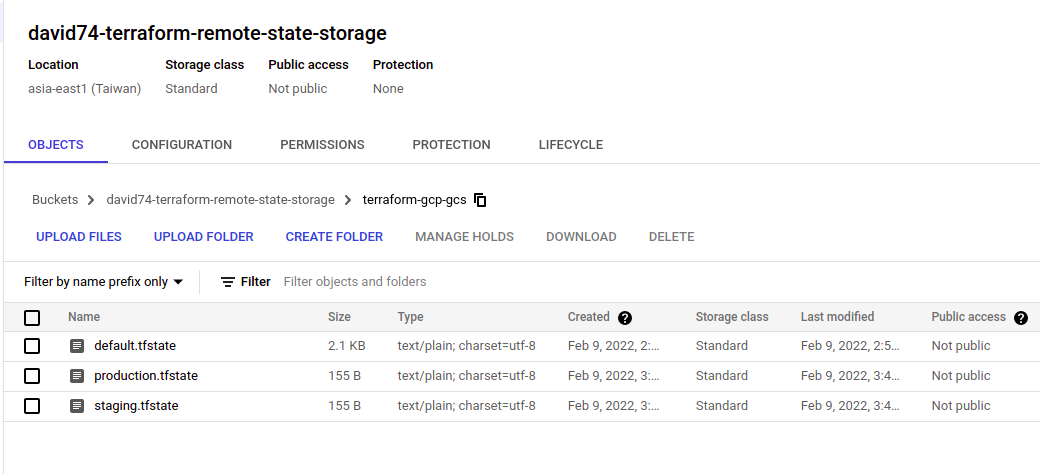The image size is (1040, 474).
Task: Select the production.tfstate row checkbox
Action: [32, 376]
